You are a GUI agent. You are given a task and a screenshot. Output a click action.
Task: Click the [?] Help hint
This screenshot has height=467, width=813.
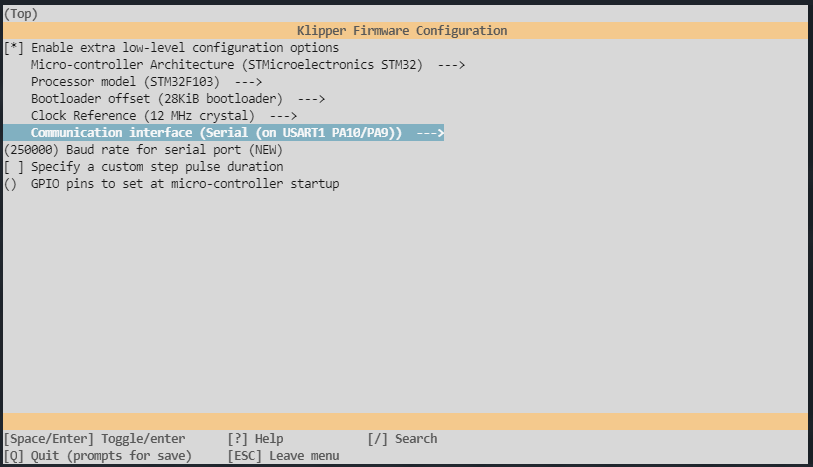255,438
